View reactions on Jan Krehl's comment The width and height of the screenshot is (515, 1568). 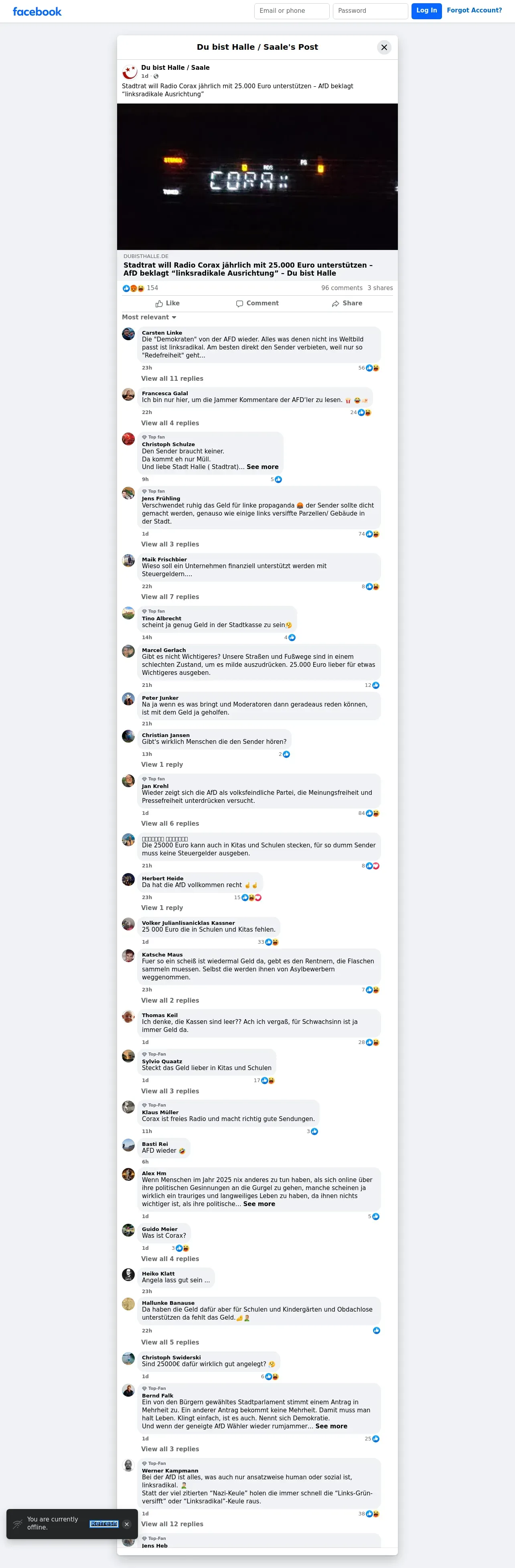click(369, 813)
